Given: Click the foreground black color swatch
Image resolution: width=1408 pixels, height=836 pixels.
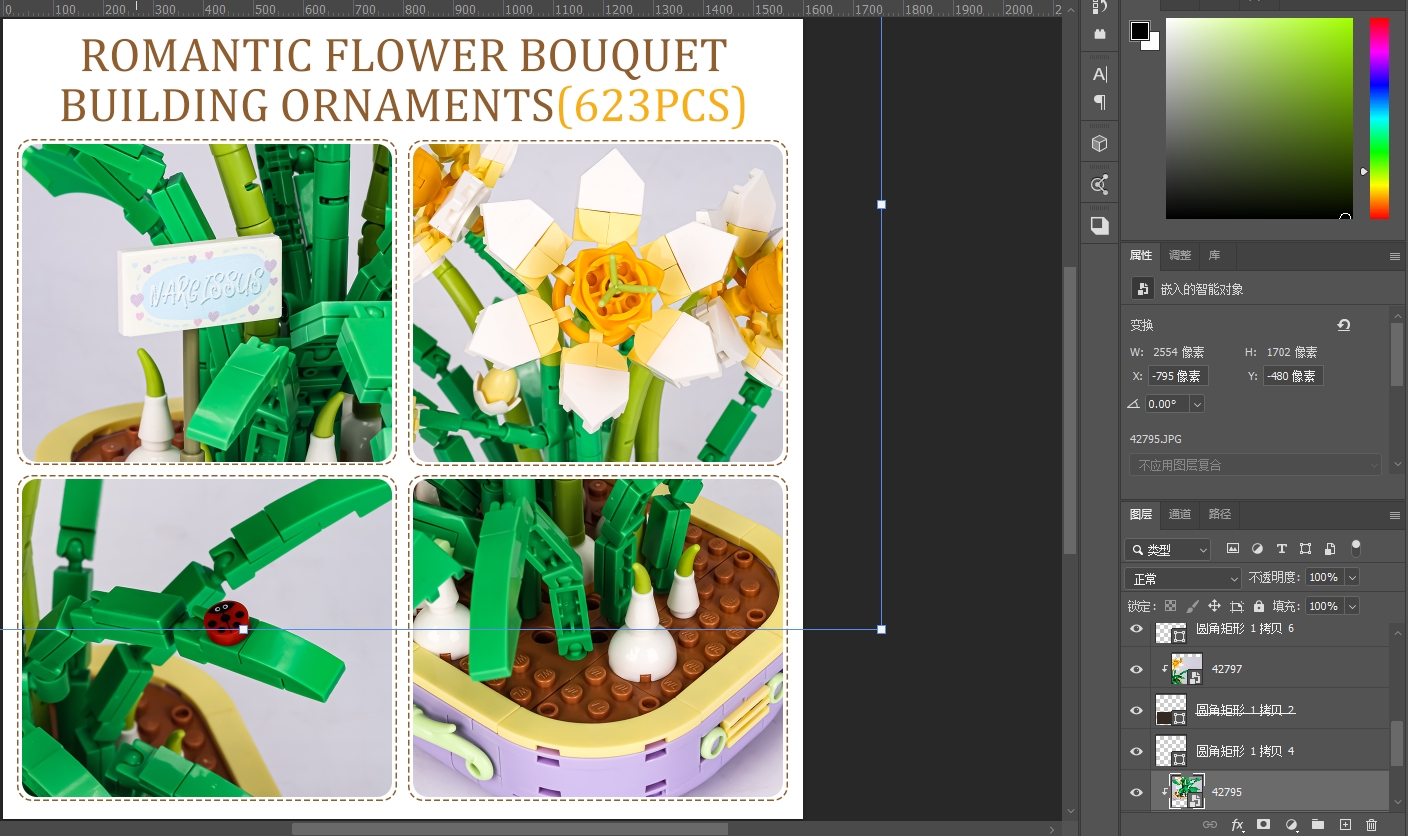Looking at the screenshot, I should coord(1139,31).
